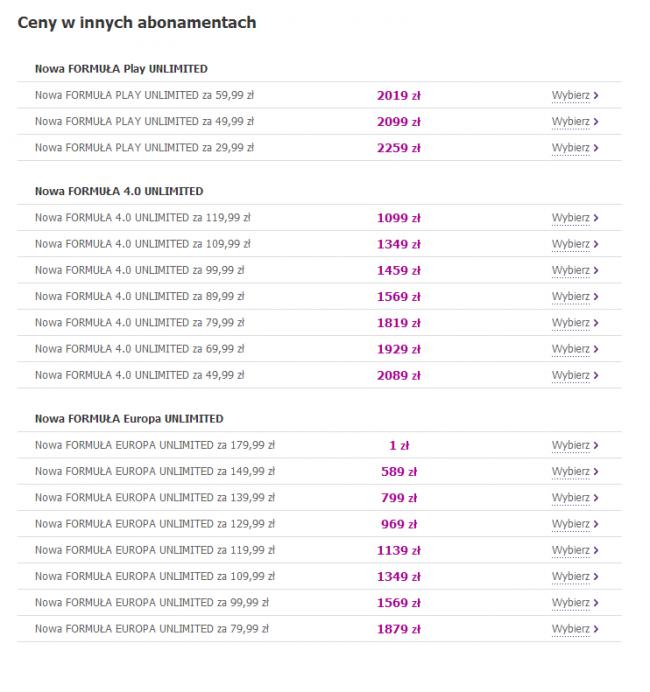
Task: Select Wybierz for EUROPA UNLIMITED za 179,99 zł
Action: [x=575, y=445]
